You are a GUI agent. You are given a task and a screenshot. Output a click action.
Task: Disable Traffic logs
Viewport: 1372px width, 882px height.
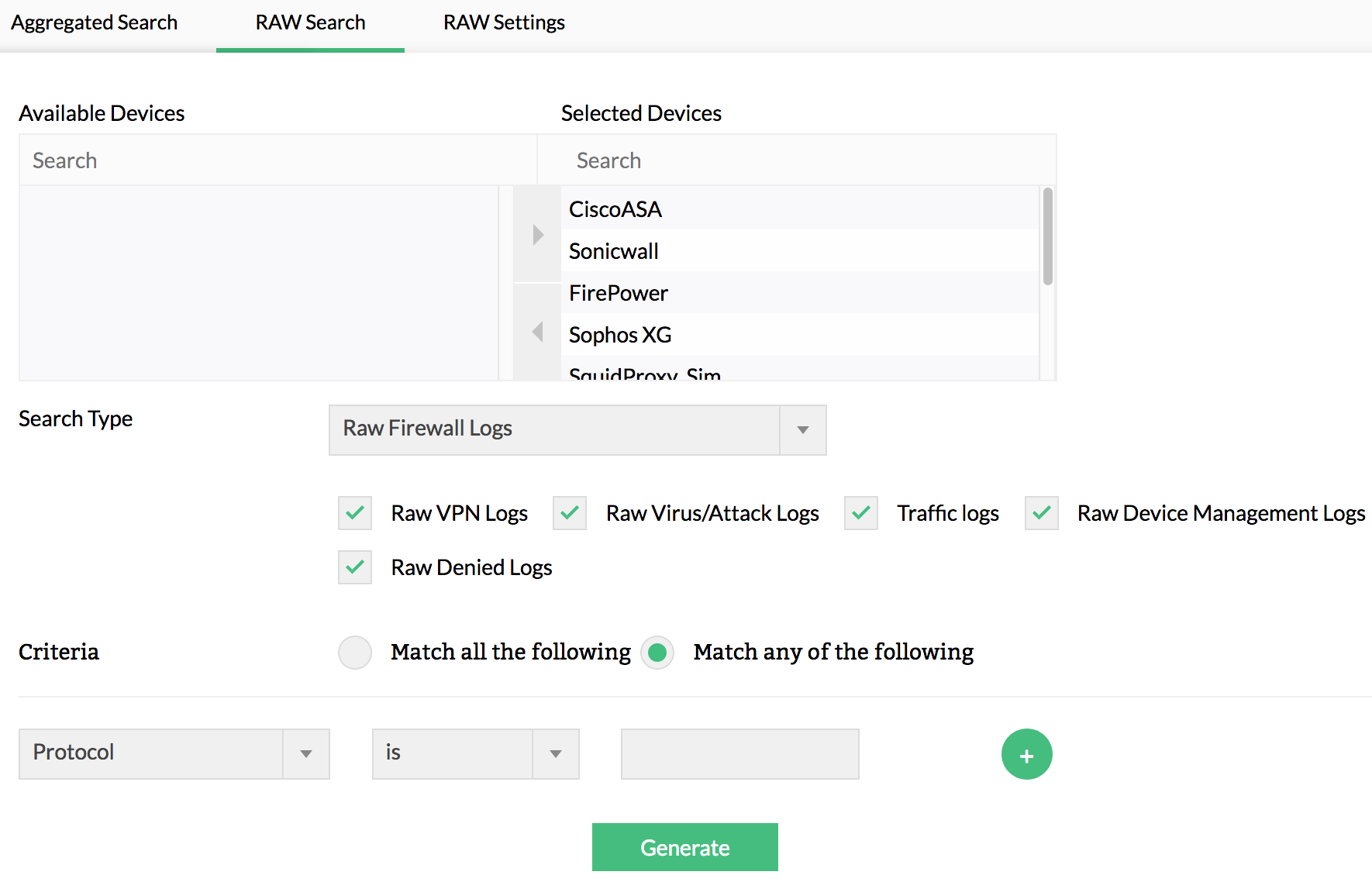click(860, 512)
